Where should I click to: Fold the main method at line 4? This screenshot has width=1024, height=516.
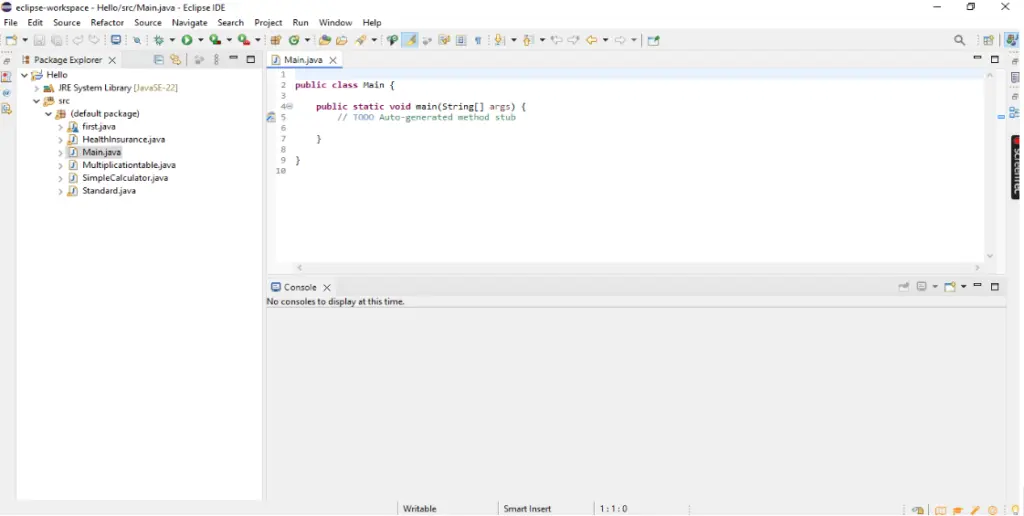tap(289, 106)
